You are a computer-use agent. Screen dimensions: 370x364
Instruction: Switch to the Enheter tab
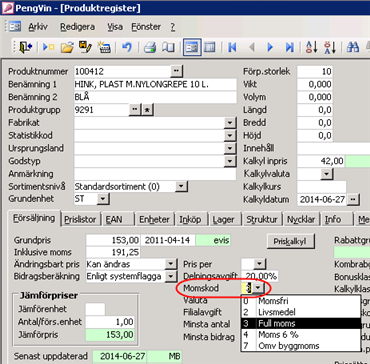[154, 220]
